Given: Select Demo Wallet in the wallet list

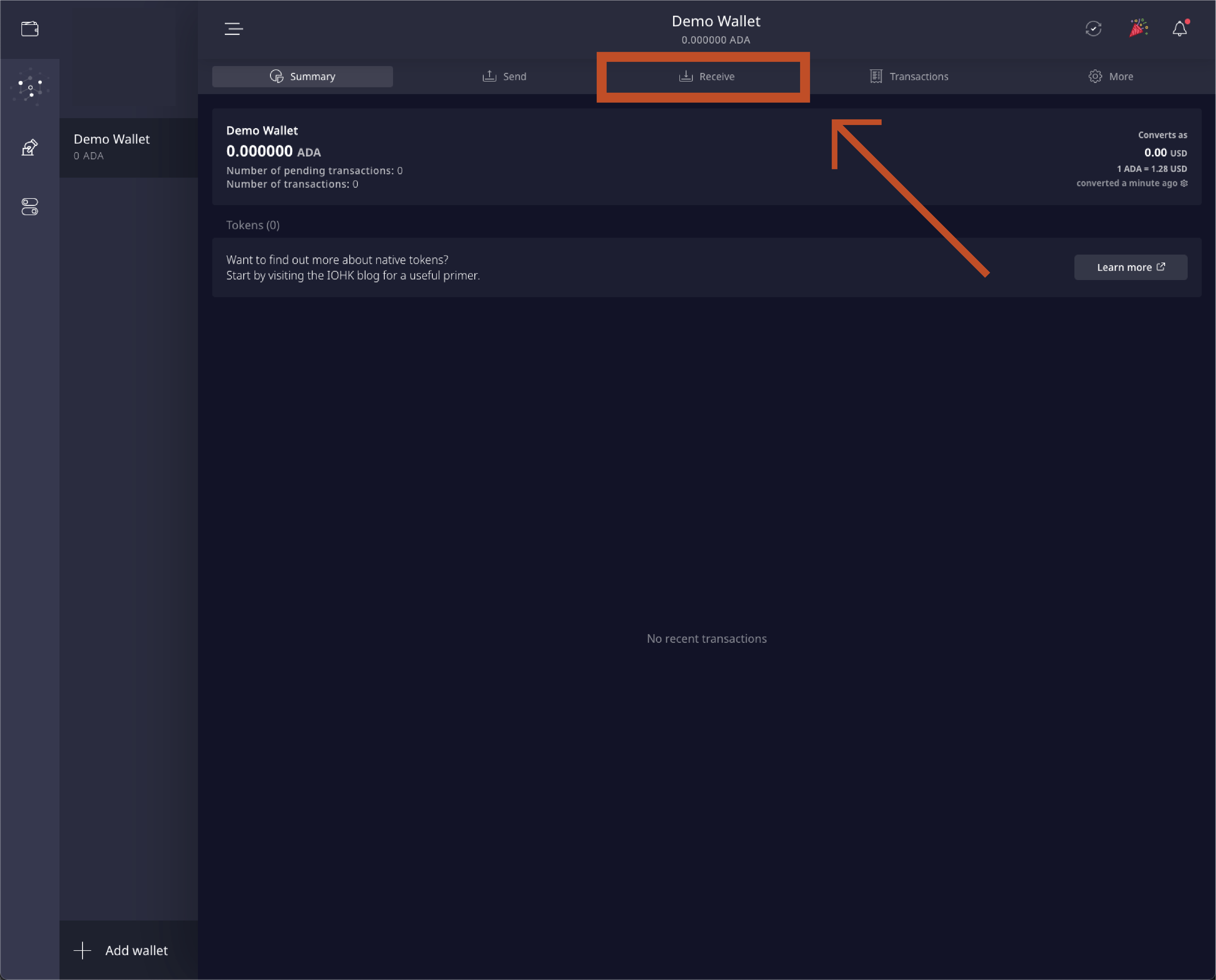Looking at the screenshot, I should click(129, 147).
